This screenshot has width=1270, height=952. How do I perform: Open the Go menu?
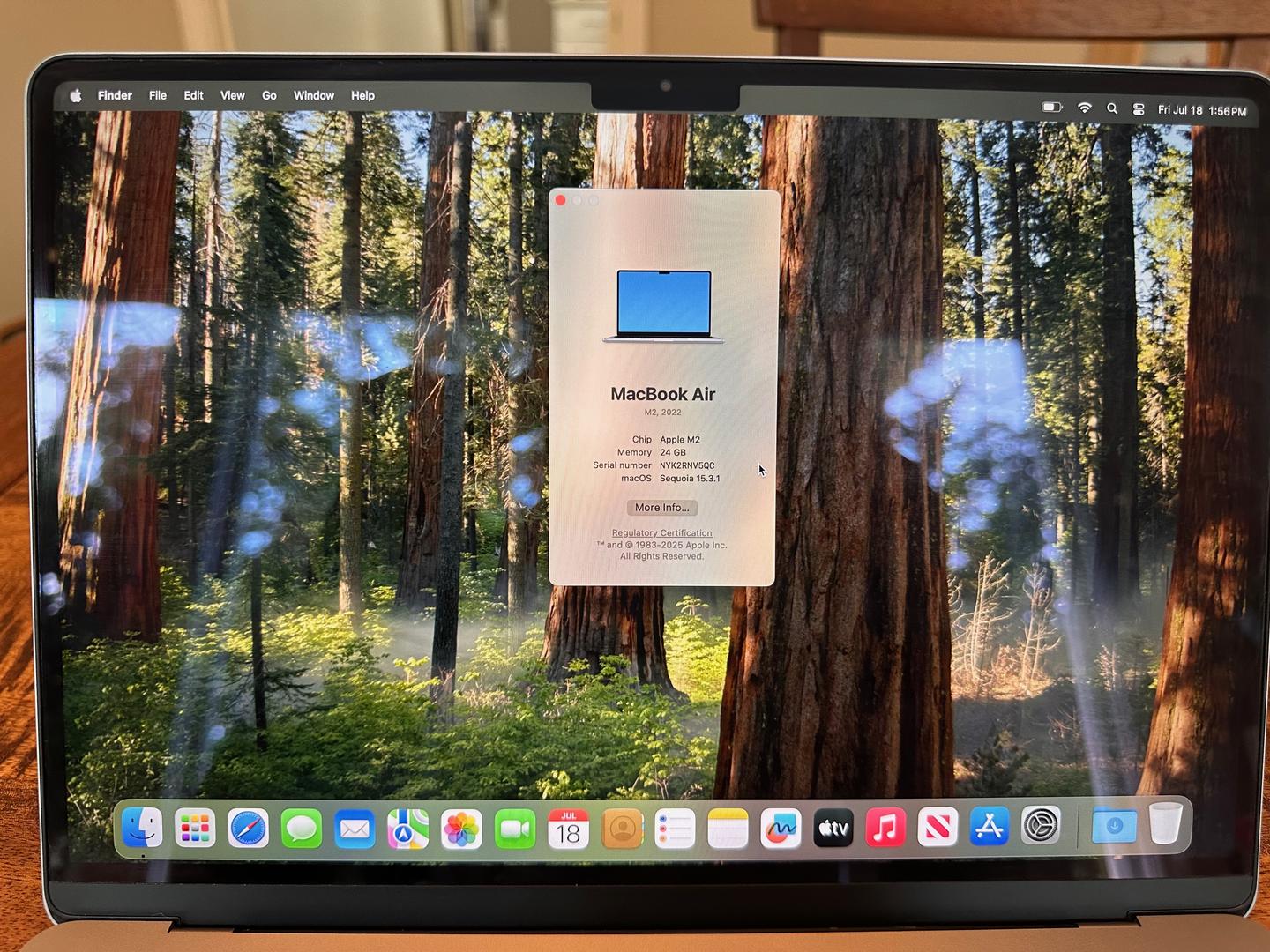coord(269,95)
